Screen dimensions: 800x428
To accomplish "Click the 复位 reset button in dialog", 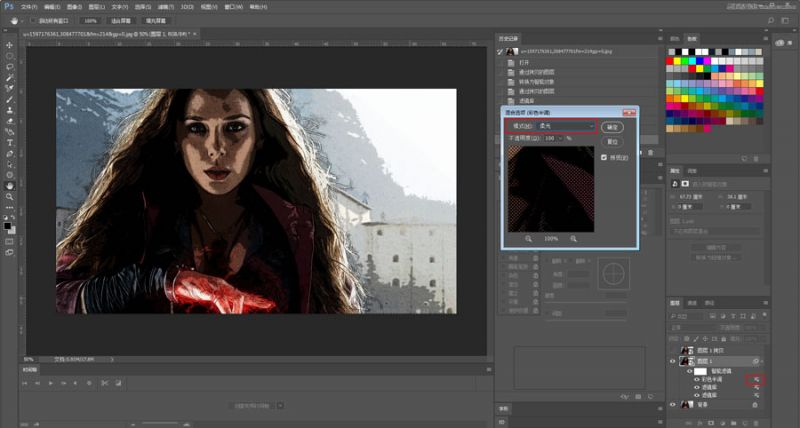I will click(613, 142).
